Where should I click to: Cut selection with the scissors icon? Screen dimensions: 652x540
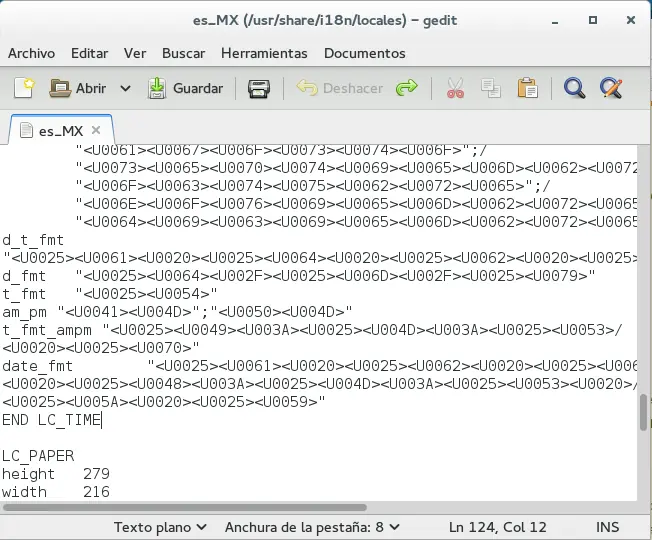click(x=455, y=88)
